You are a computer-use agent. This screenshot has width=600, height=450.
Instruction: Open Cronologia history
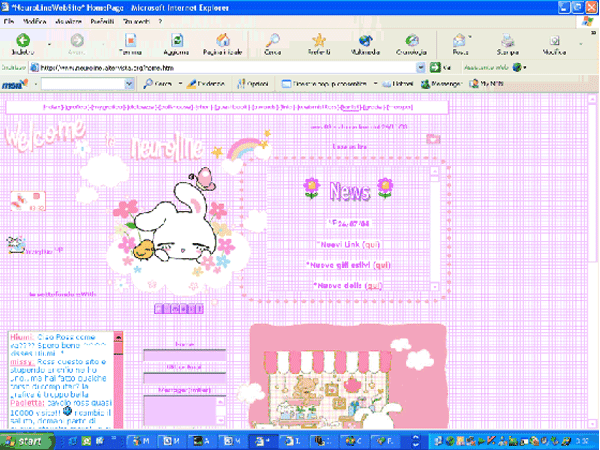[412, 44]
